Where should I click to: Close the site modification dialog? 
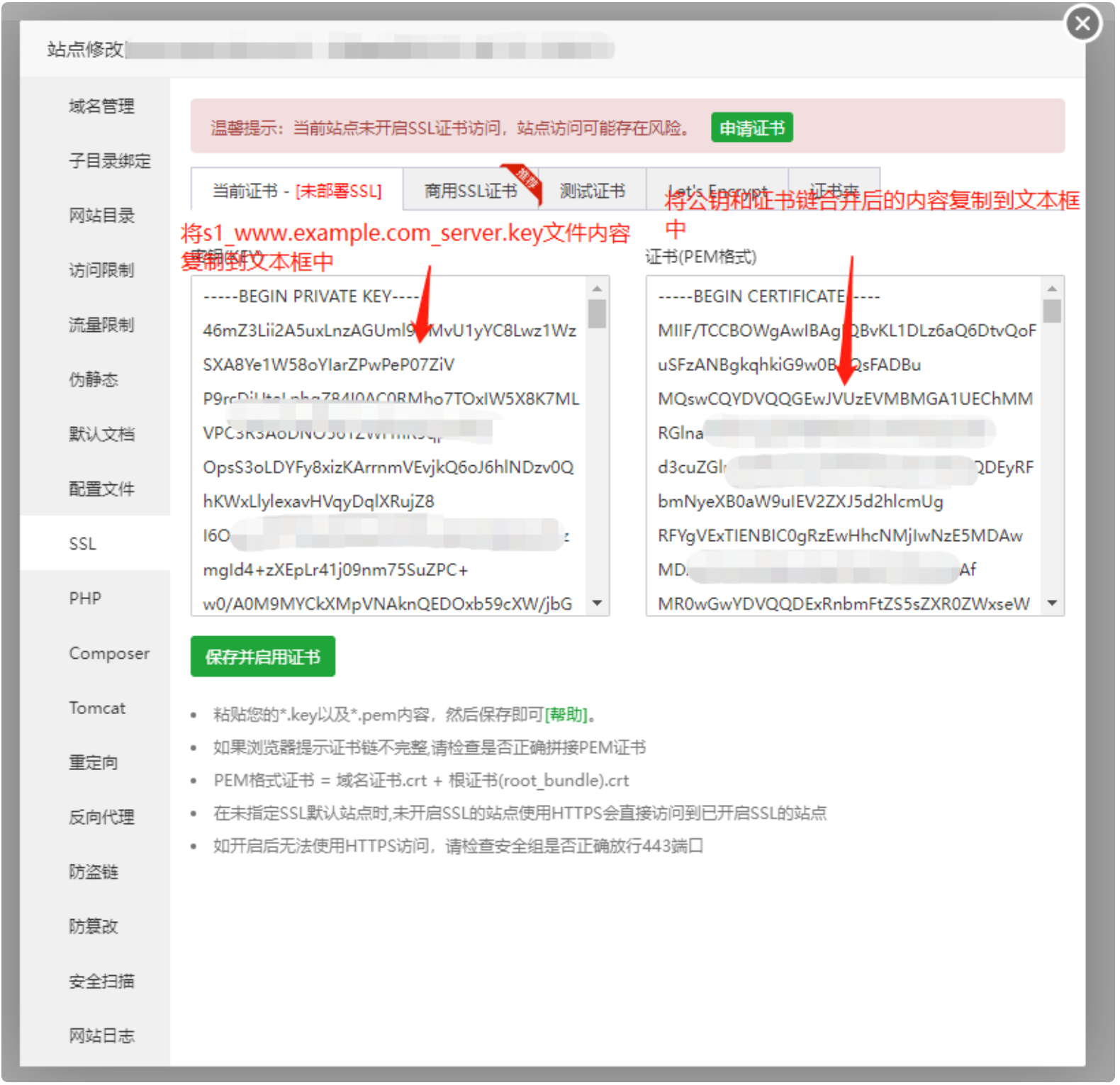coord(1082,24)
